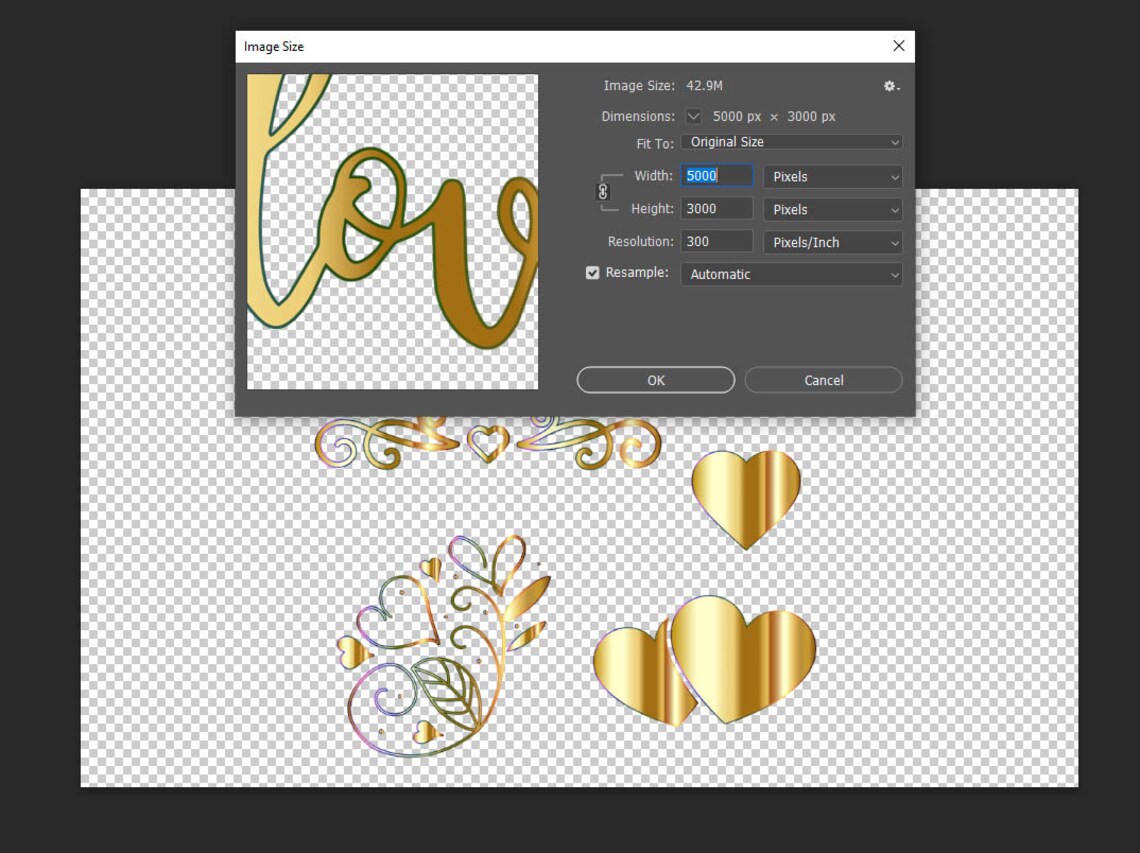Toggle the chain link constraining proportions
The width and height of the screenshot is (1140, 853).
tap(604, 191)
